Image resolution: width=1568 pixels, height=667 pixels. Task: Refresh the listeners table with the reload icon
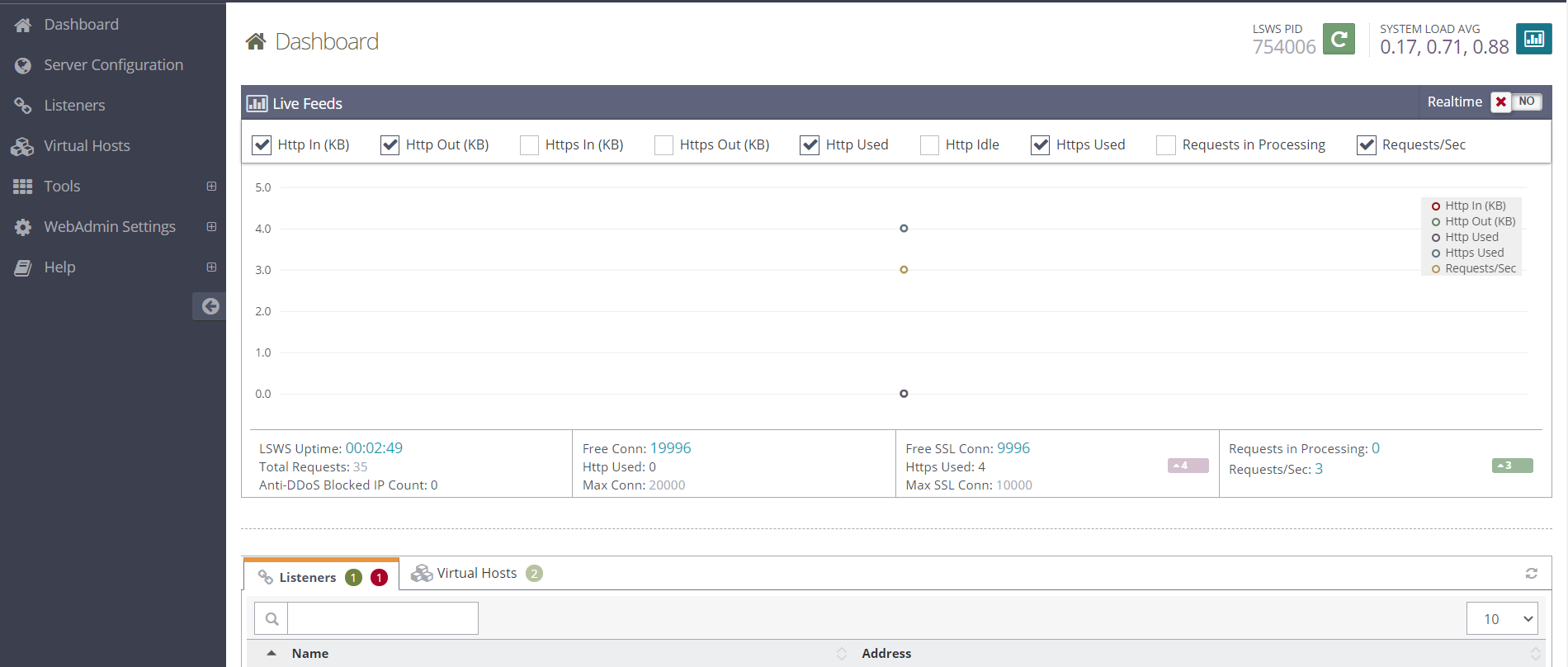[1532, 573]
